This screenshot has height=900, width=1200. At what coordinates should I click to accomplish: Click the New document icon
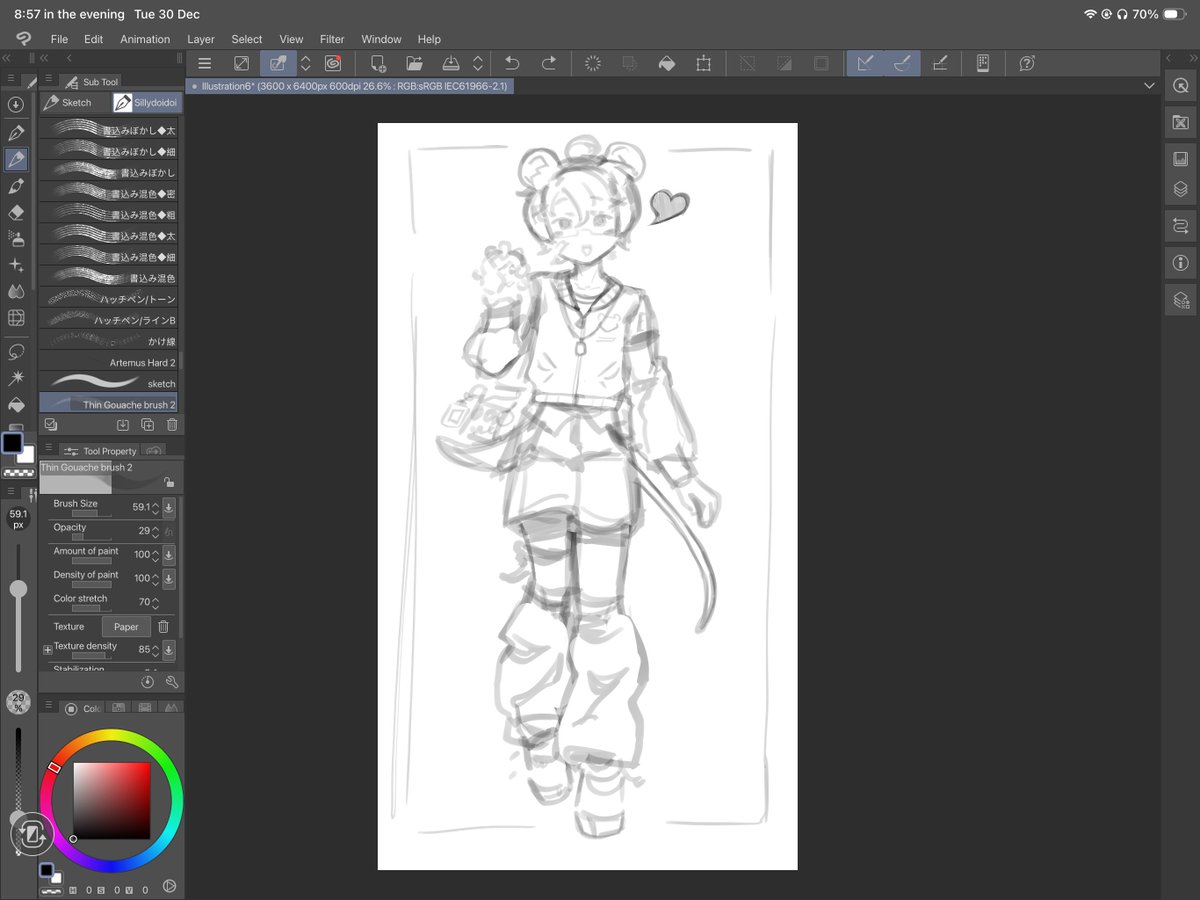378,63
